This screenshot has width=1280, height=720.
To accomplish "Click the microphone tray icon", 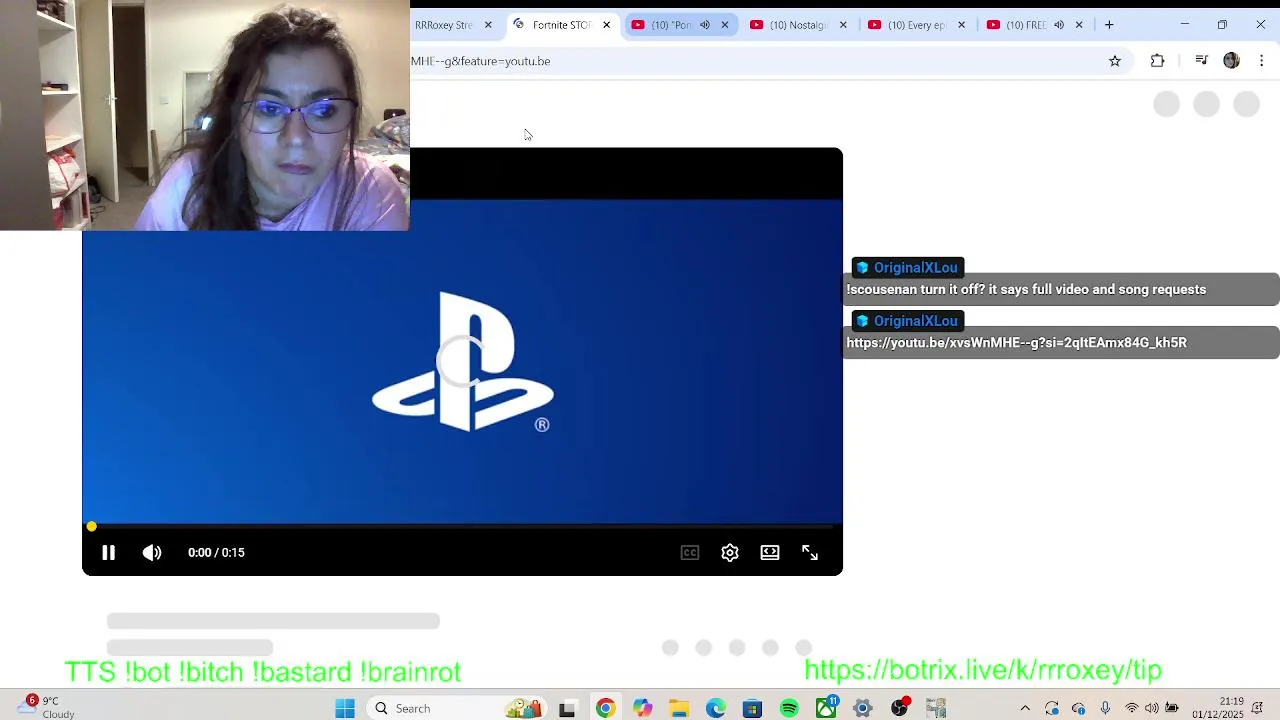I will click(x=1105, y=708).
